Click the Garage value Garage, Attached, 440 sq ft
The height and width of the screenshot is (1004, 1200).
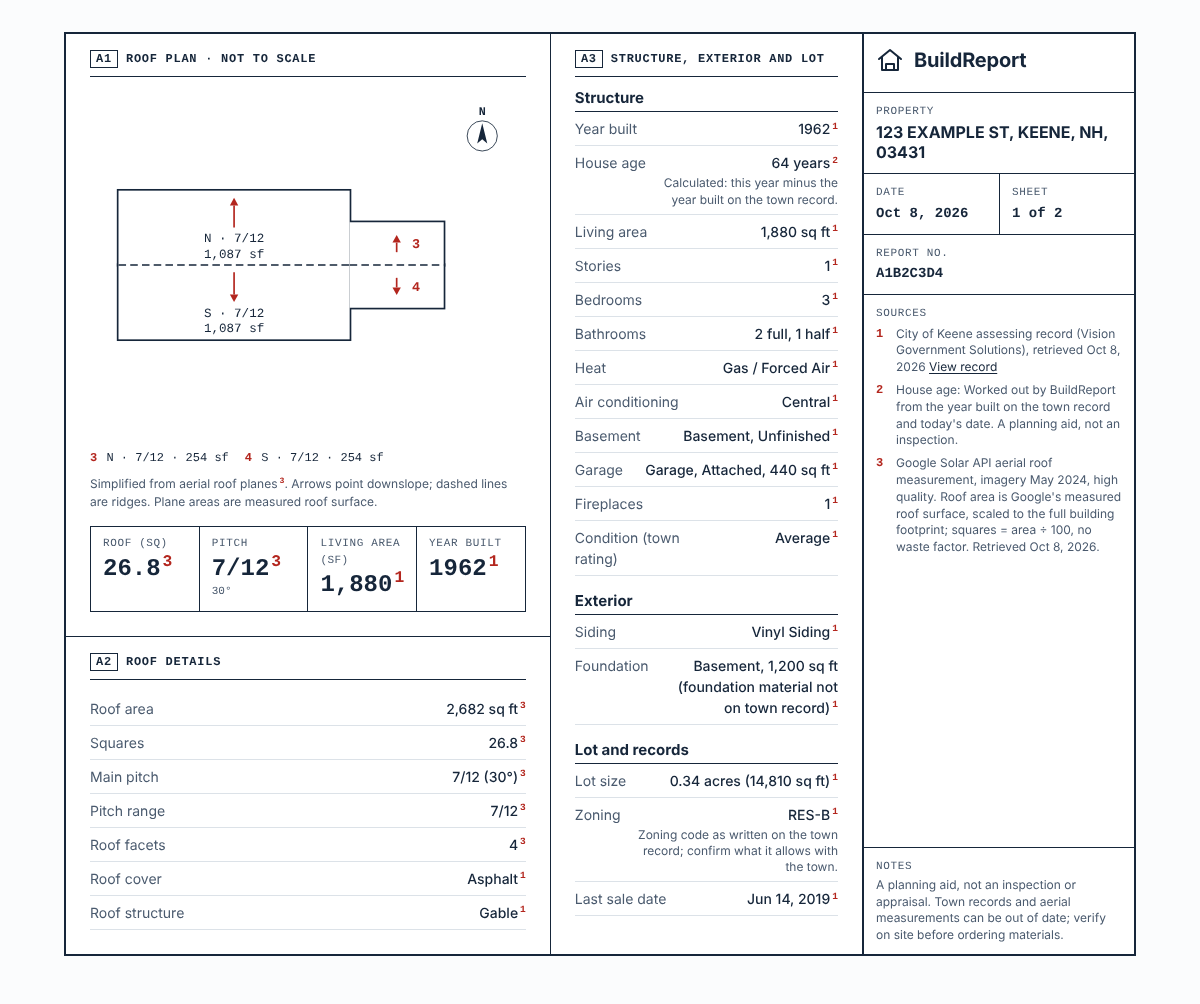coord(738,470)
